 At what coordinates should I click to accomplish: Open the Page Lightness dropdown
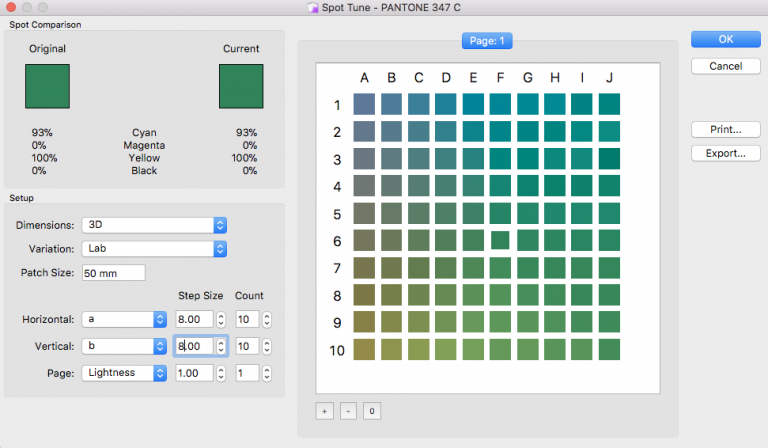coord(124,373)
